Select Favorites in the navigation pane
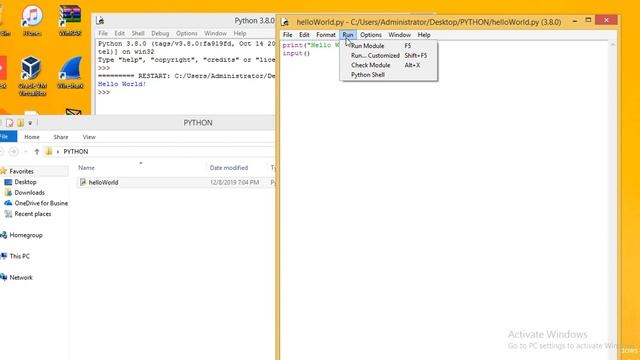Image resolution: width=640 pixels, height=360 pixels. click(x=21, y=171)
